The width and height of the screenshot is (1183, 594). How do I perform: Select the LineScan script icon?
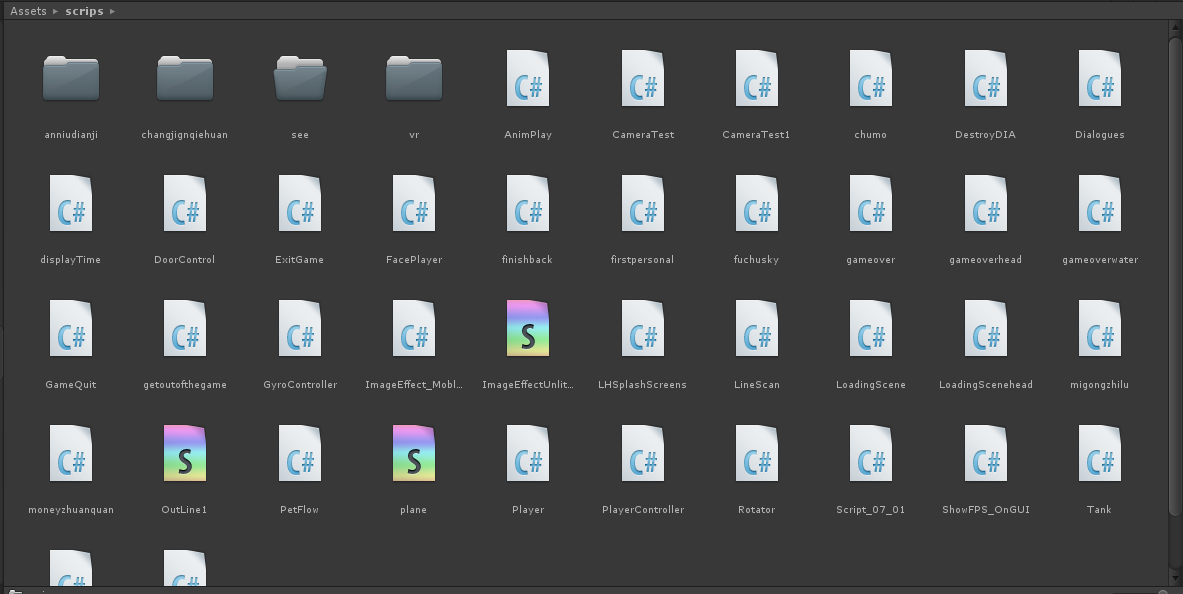(x=757, y=329)
